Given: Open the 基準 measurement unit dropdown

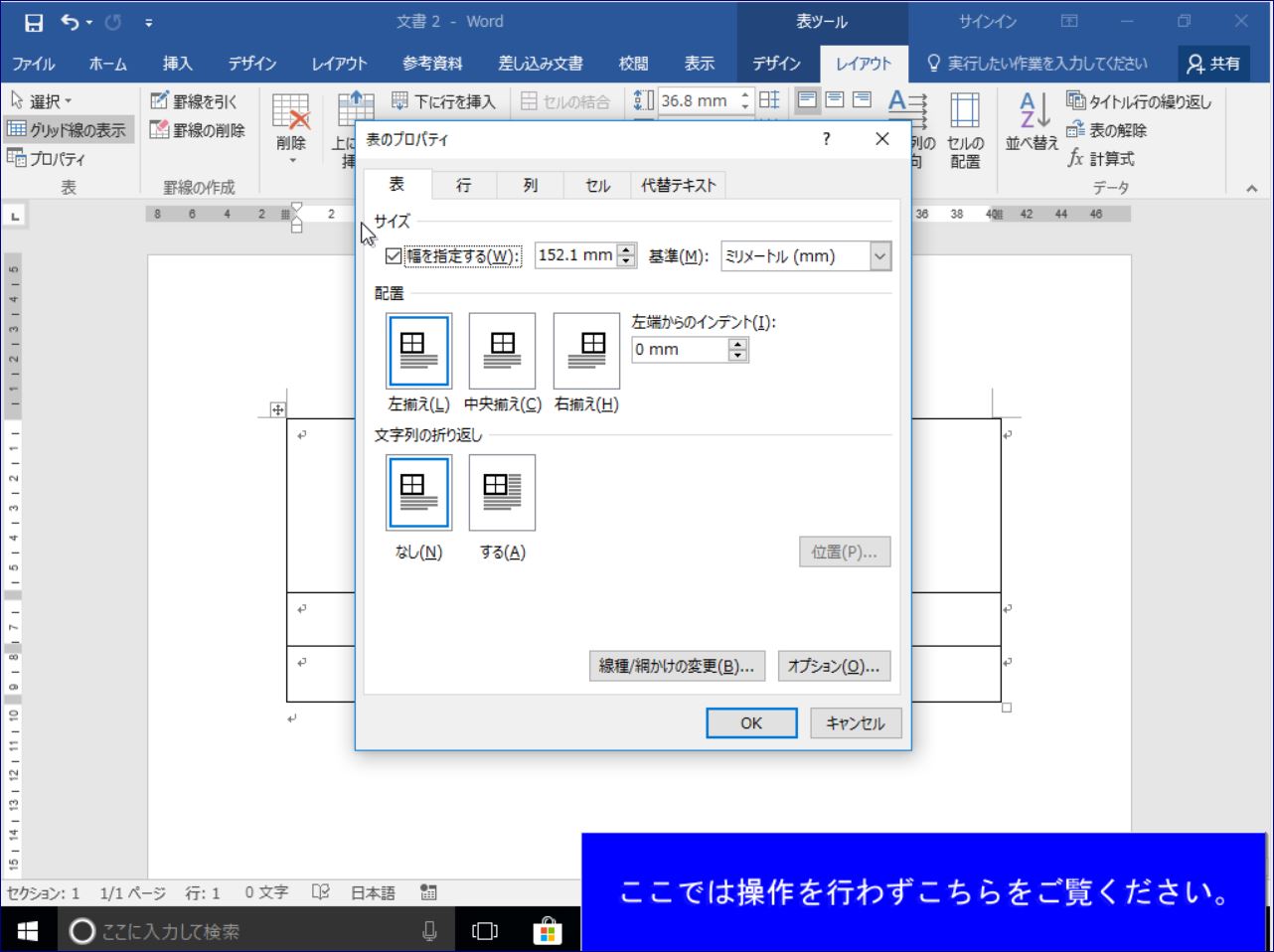Looking at the screenshot, I should (x=878, y=255).
